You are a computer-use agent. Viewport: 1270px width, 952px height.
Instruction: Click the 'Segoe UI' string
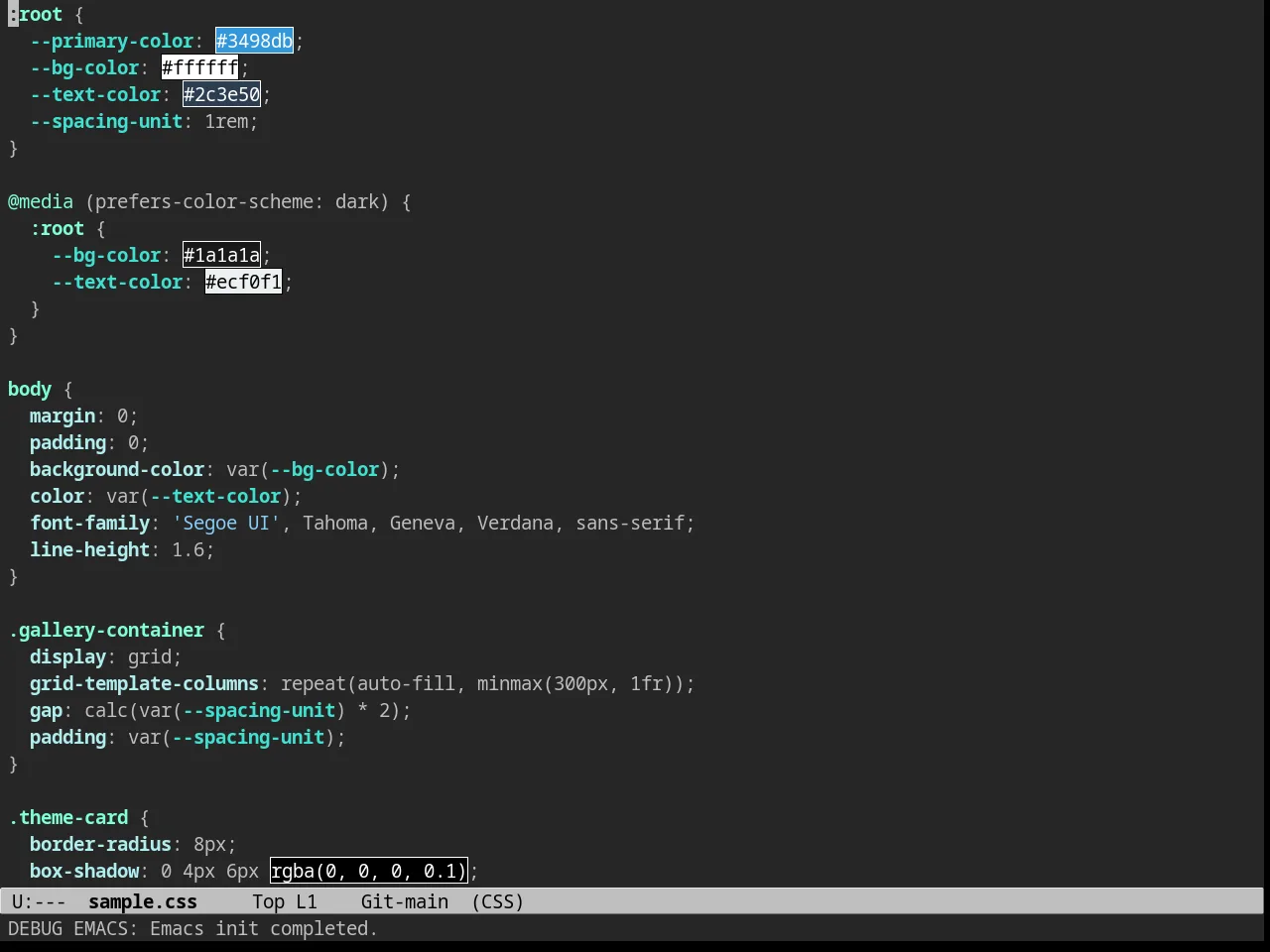click(x=226, y=523)
